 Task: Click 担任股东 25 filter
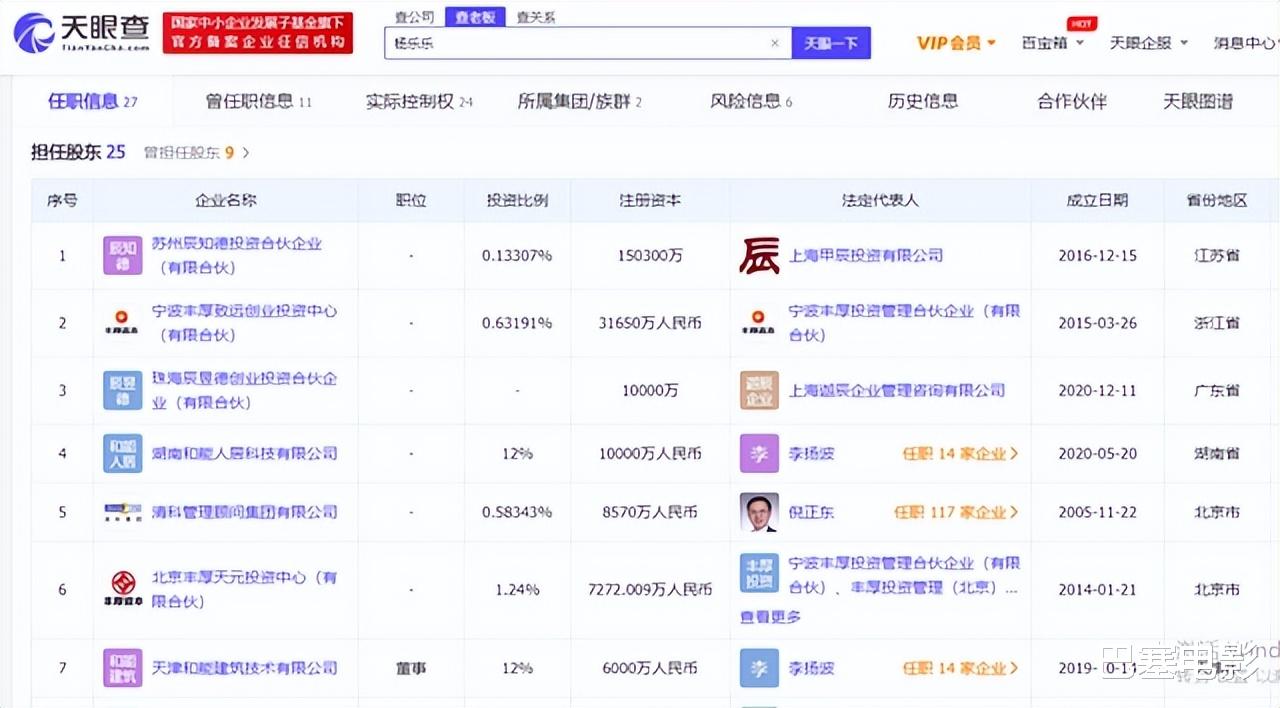coord(78,152)
